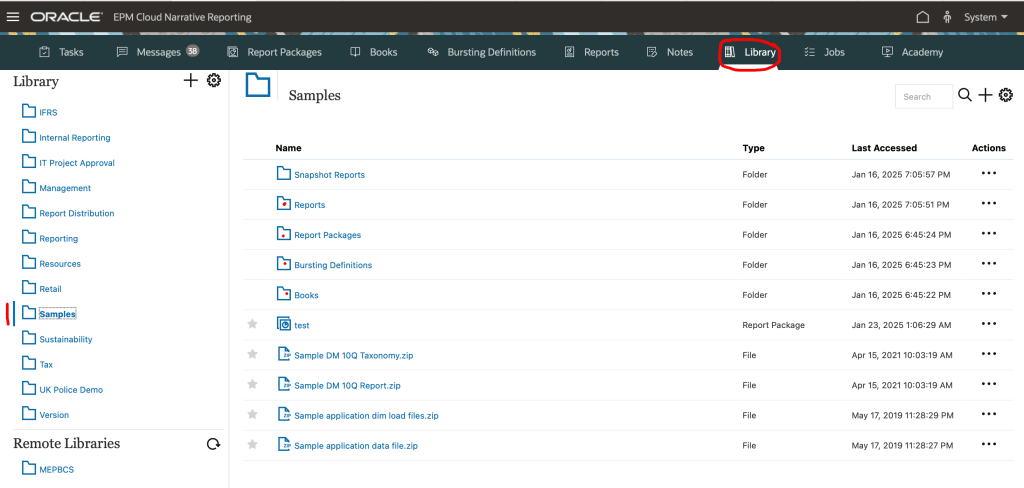Image resolution: width=1024 pixels, height=488 pixels.
Task: Click the add plus icon in Library panel
Action: [190, 81]
